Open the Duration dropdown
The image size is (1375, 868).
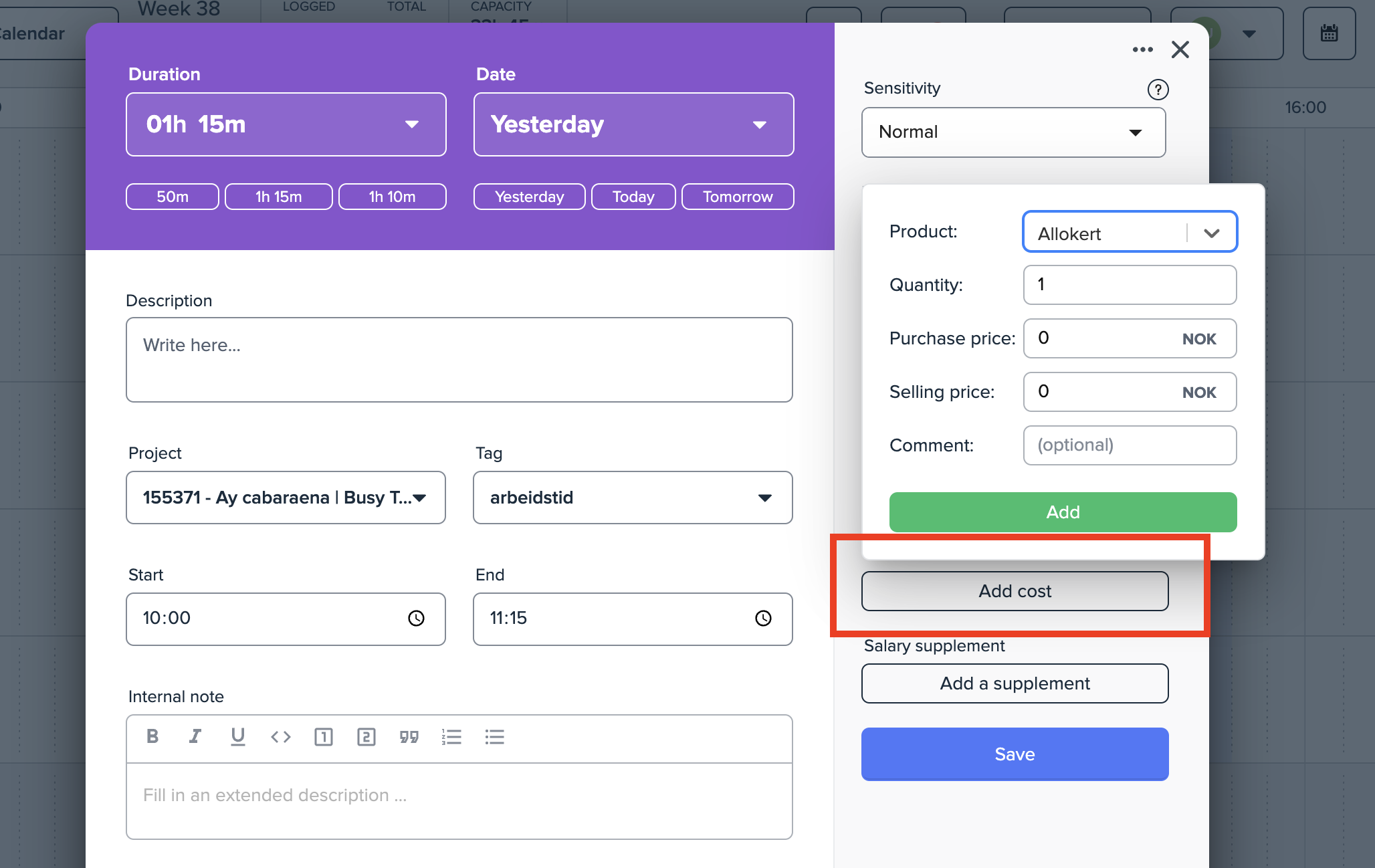(286, 124)
